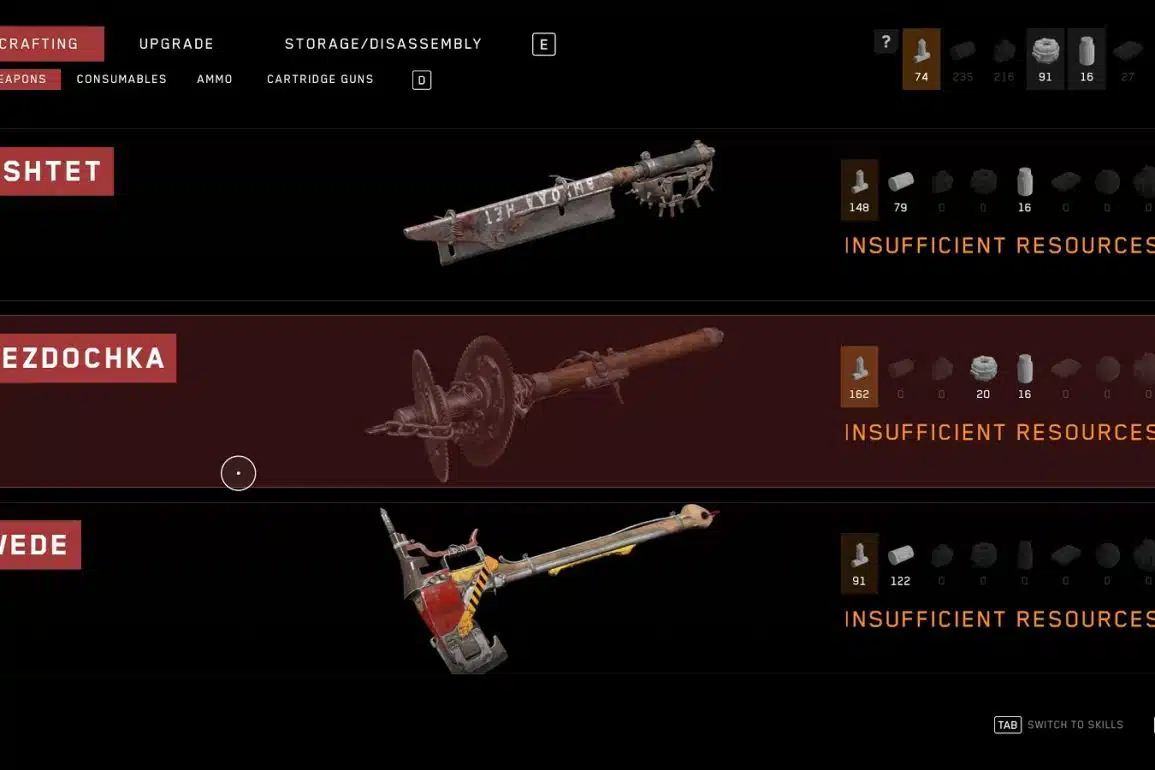Click the D key prompt

pyautogui.click(x=421, y=80)
